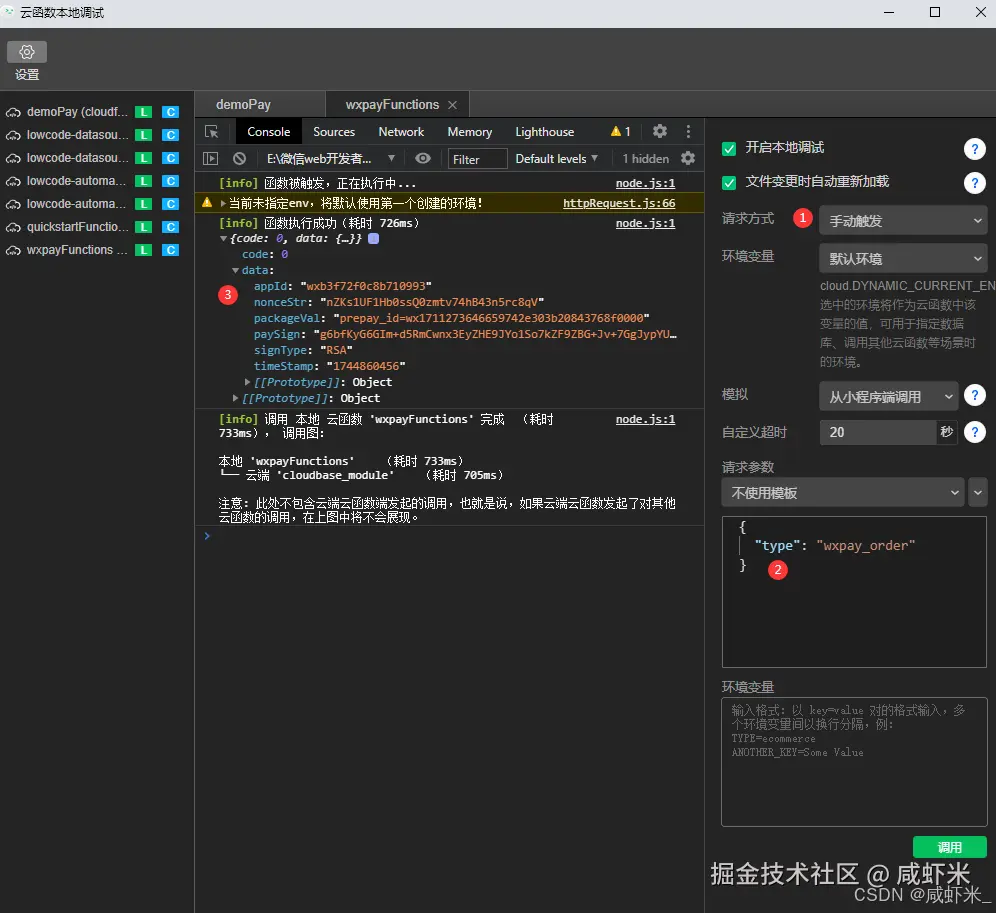This screenshot has width=996, height=913.
Task: Select first lowcode-automa... function
Action: [77, 181]
